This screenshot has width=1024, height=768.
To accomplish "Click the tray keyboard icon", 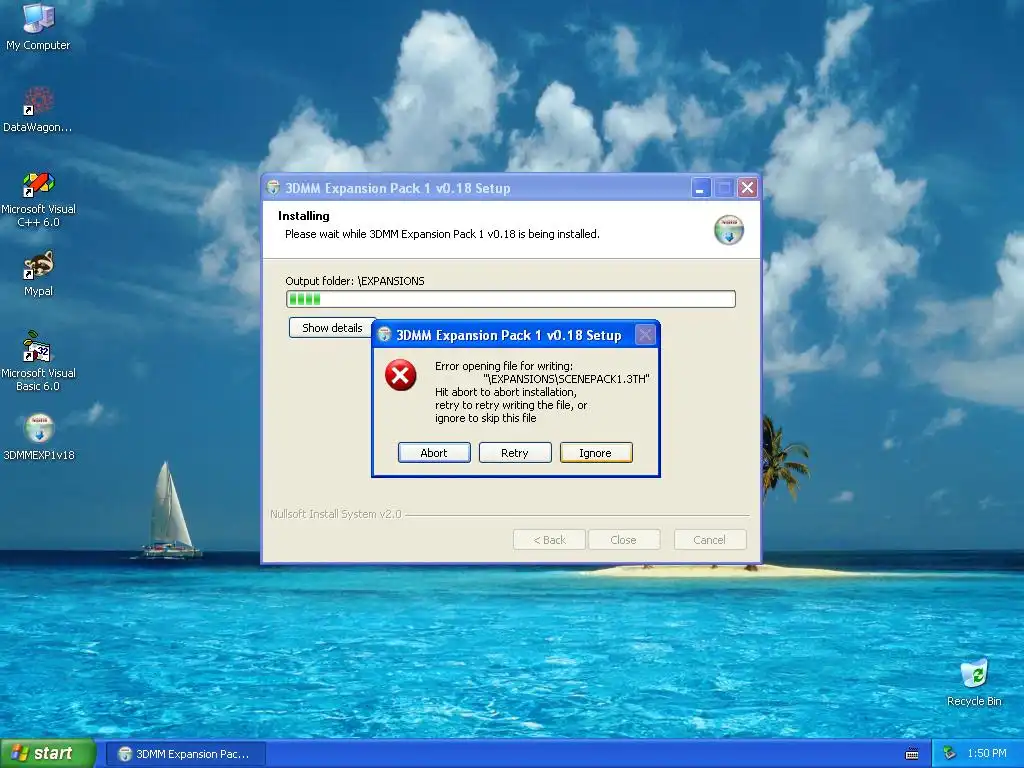I will (912, 754).
